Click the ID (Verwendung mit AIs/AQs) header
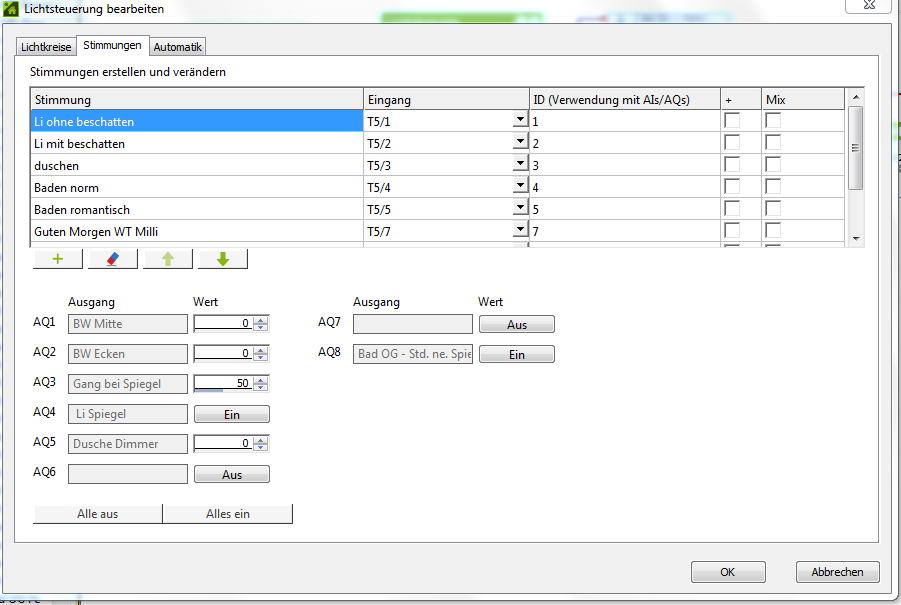The image size is (901, 605). (625, 99)
